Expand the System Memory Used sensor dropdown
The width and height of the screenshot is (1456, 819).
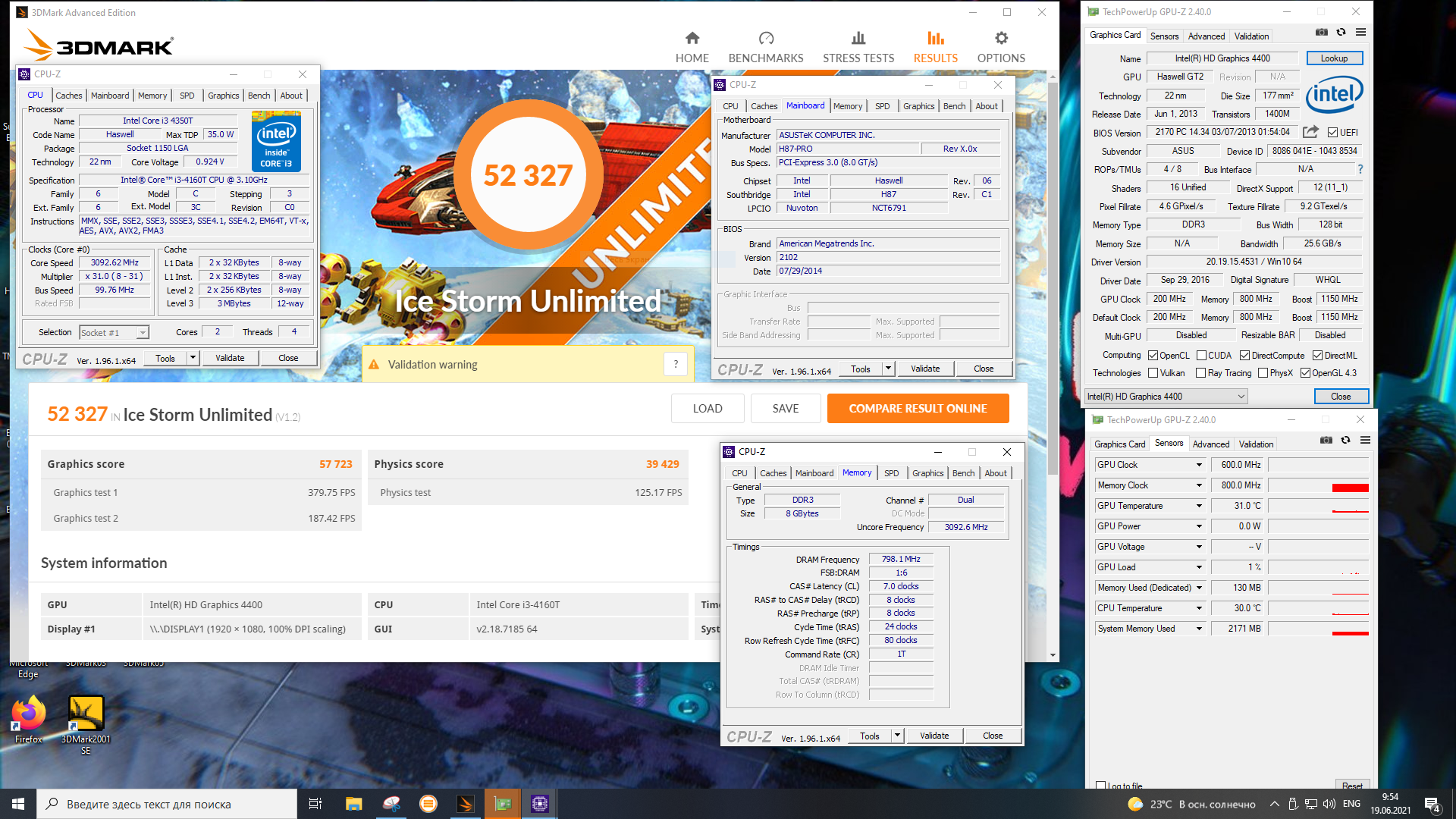(1199, 629)
